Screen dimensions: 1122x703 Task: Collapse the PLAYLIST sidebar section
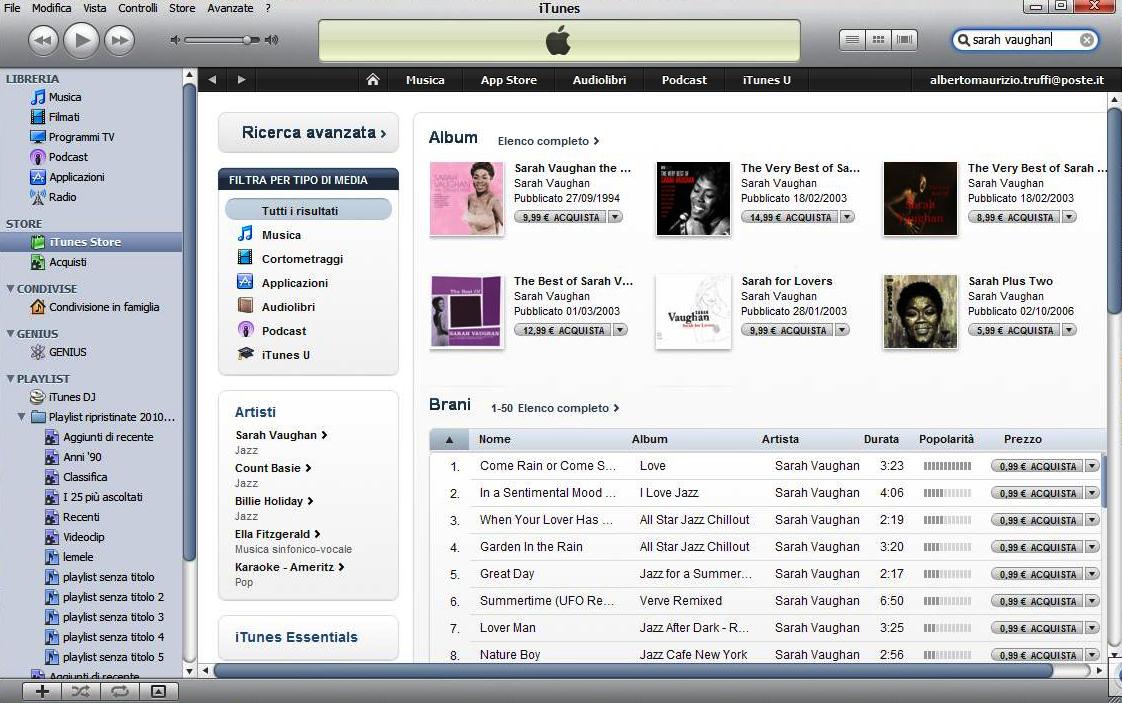pos(10,379)
